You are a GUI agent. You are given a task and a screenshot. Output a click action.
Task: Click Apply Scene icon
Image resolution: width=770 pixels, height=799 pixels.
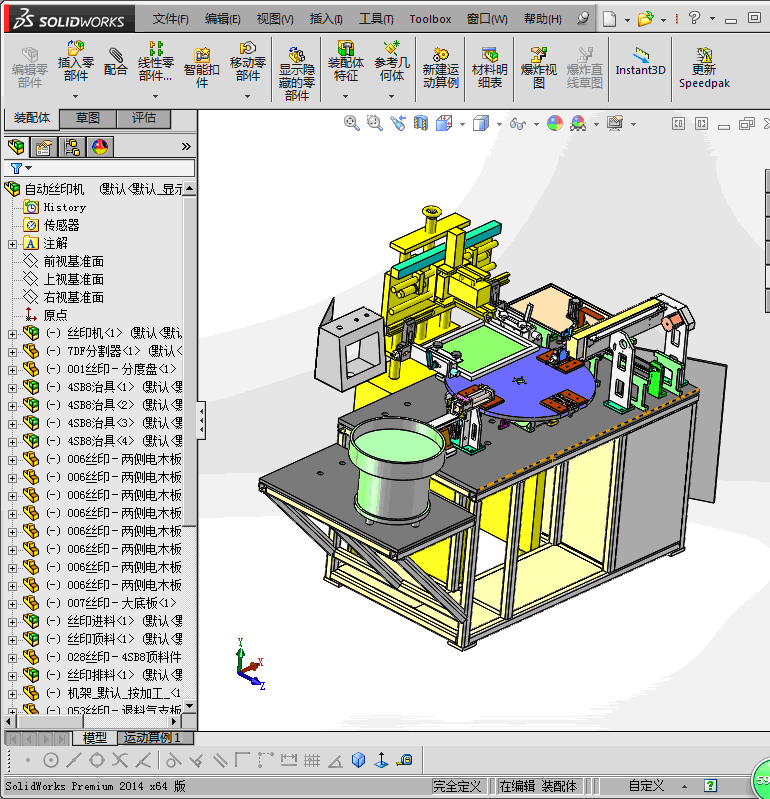coord(578,123)
